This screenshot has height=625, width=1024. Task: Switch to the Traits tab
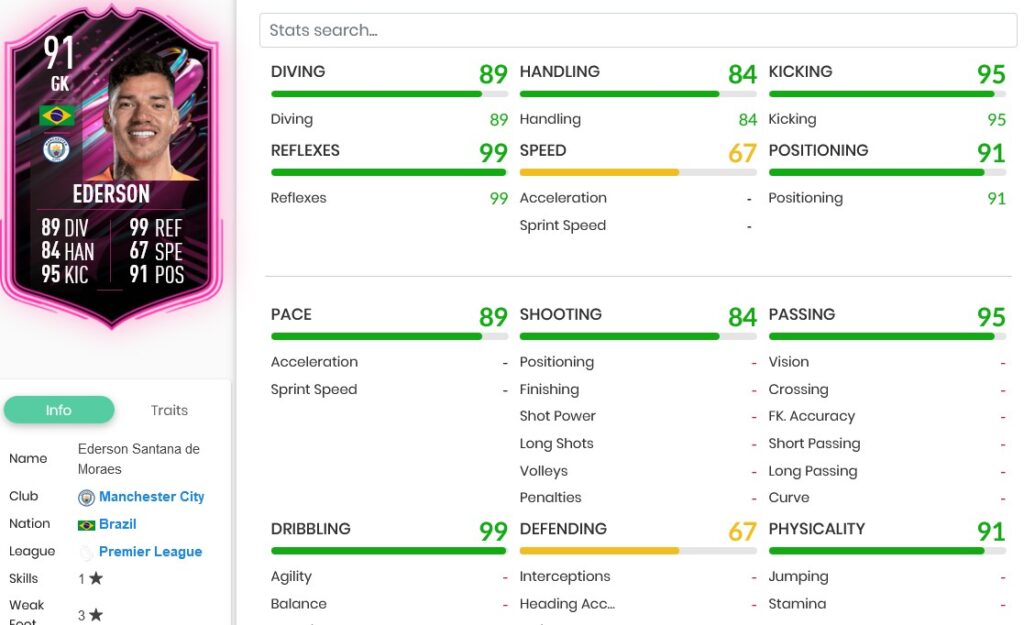pos(168,410)
